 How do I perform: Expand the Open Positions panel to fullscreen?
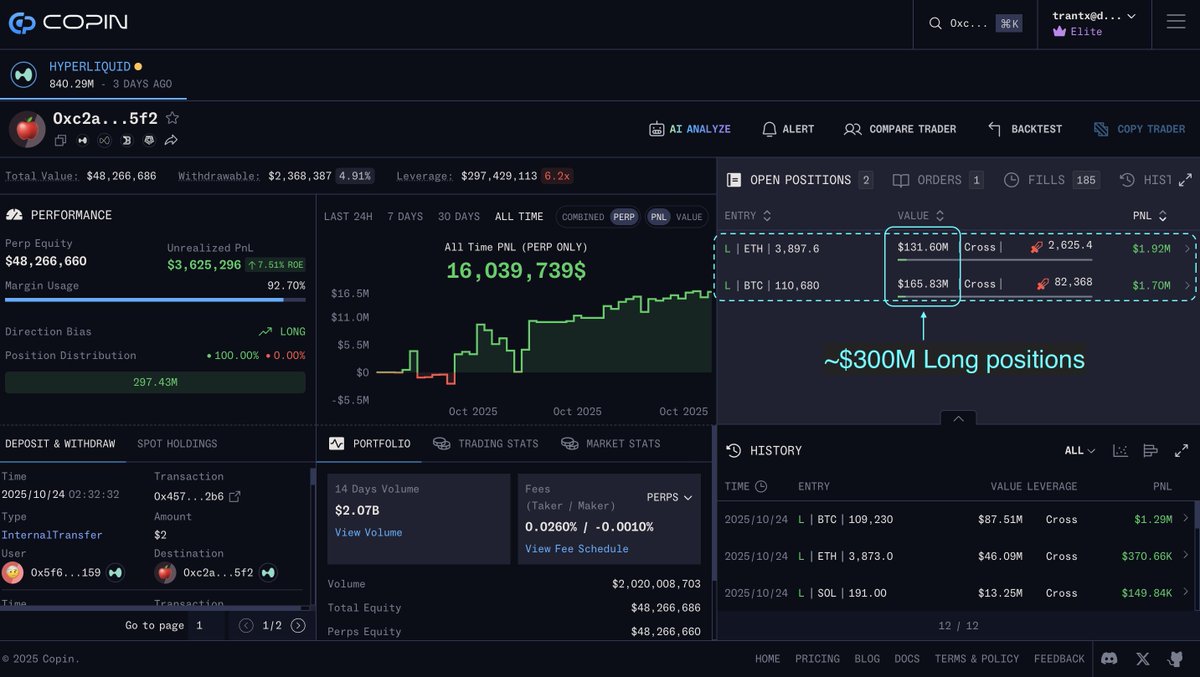[1185, 180]
